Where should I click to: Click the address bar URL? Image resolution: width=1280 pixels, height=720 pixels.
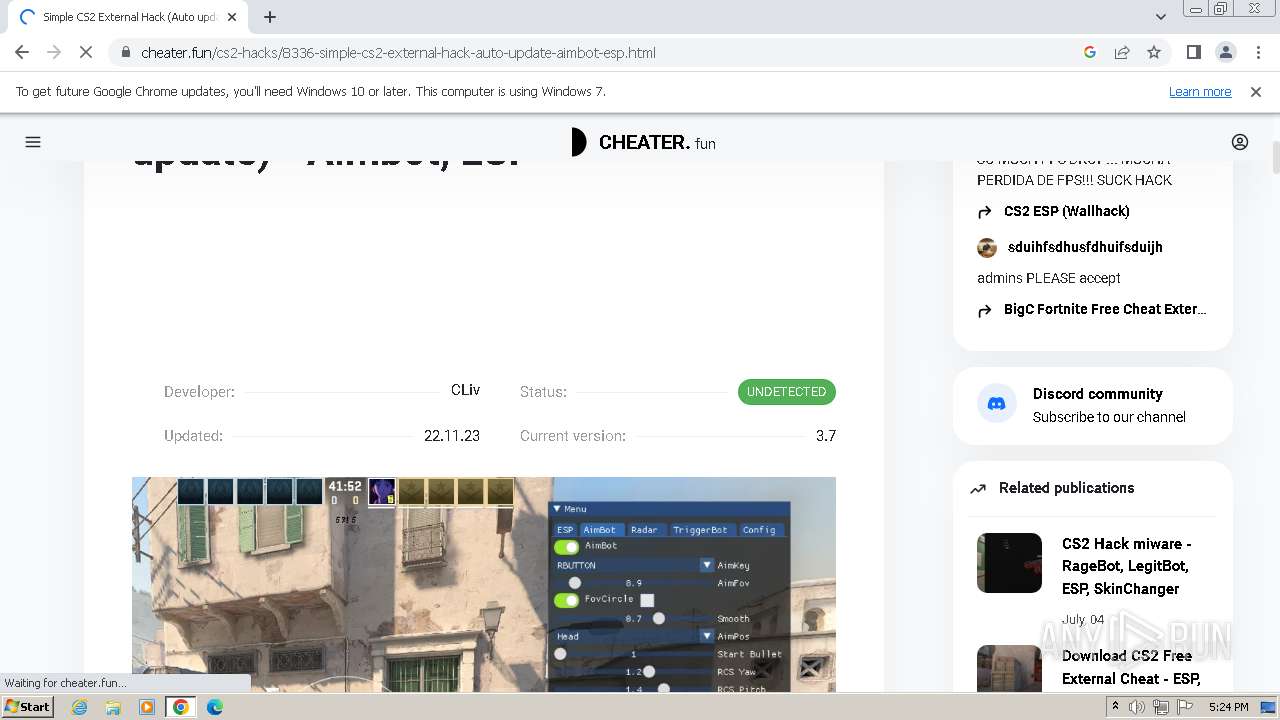[398, 52]
